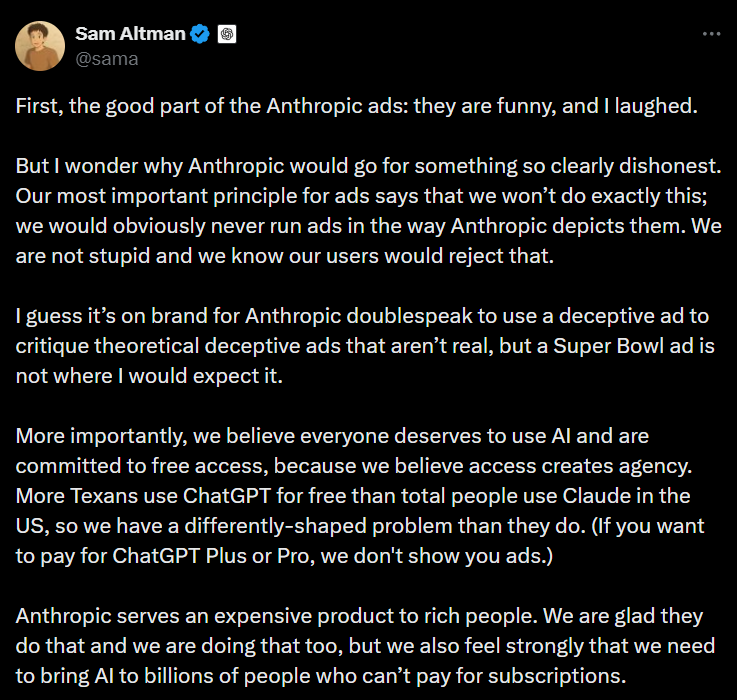The image size is (737, 700).
Task: Open Sam Altman's profile picture
Action: point(40,46)
